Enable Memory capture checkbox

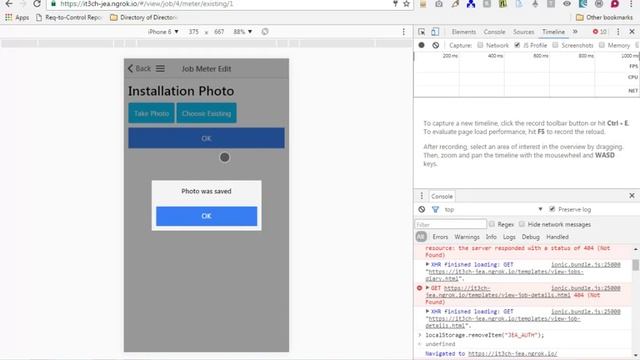(x=602, y=45)
